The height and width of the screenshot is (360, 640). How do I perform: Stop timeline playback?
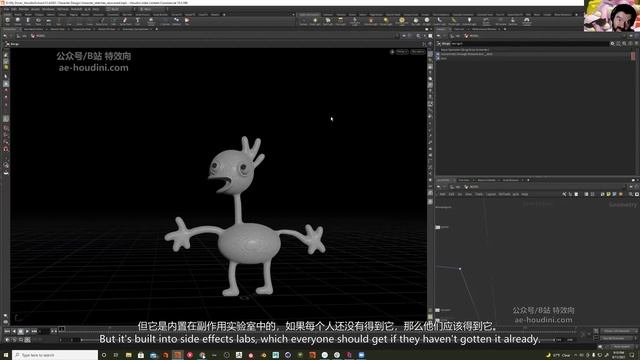[x=20, y=331]
